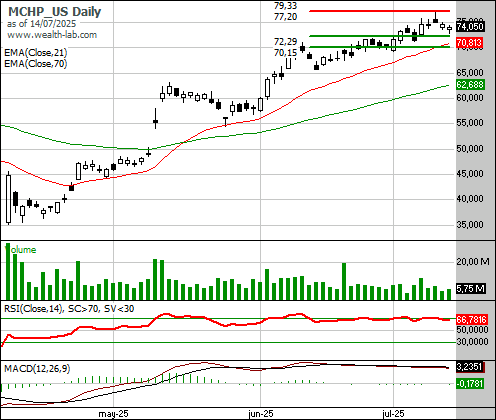The height and width of the screenshot is (420, 496).
Task: Click the may-25 date axis label
Action: click(113, 414)
